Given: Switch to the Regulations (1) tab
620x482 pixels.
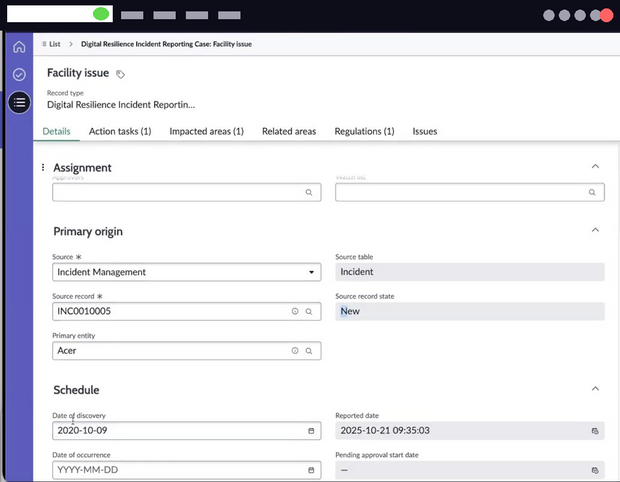Looking at the screenshot, I should pyautogui.click(x=364, y=131).
